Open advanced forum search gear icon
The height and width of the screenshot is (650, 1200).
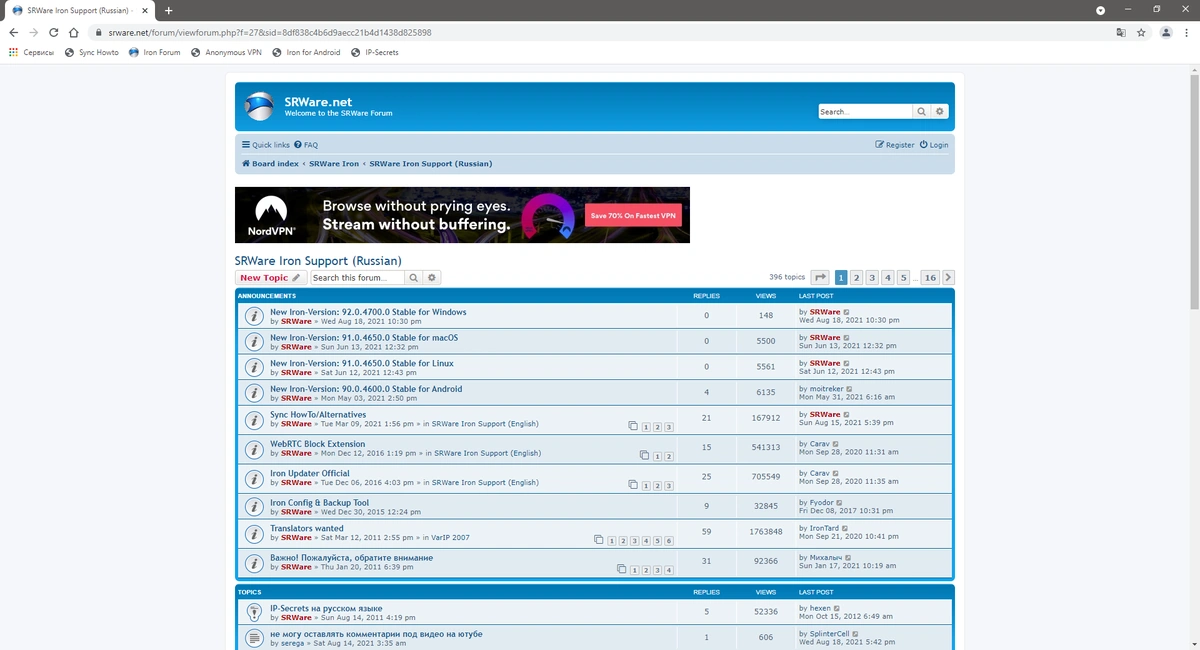pyautogui.click(x=432, y=277)
